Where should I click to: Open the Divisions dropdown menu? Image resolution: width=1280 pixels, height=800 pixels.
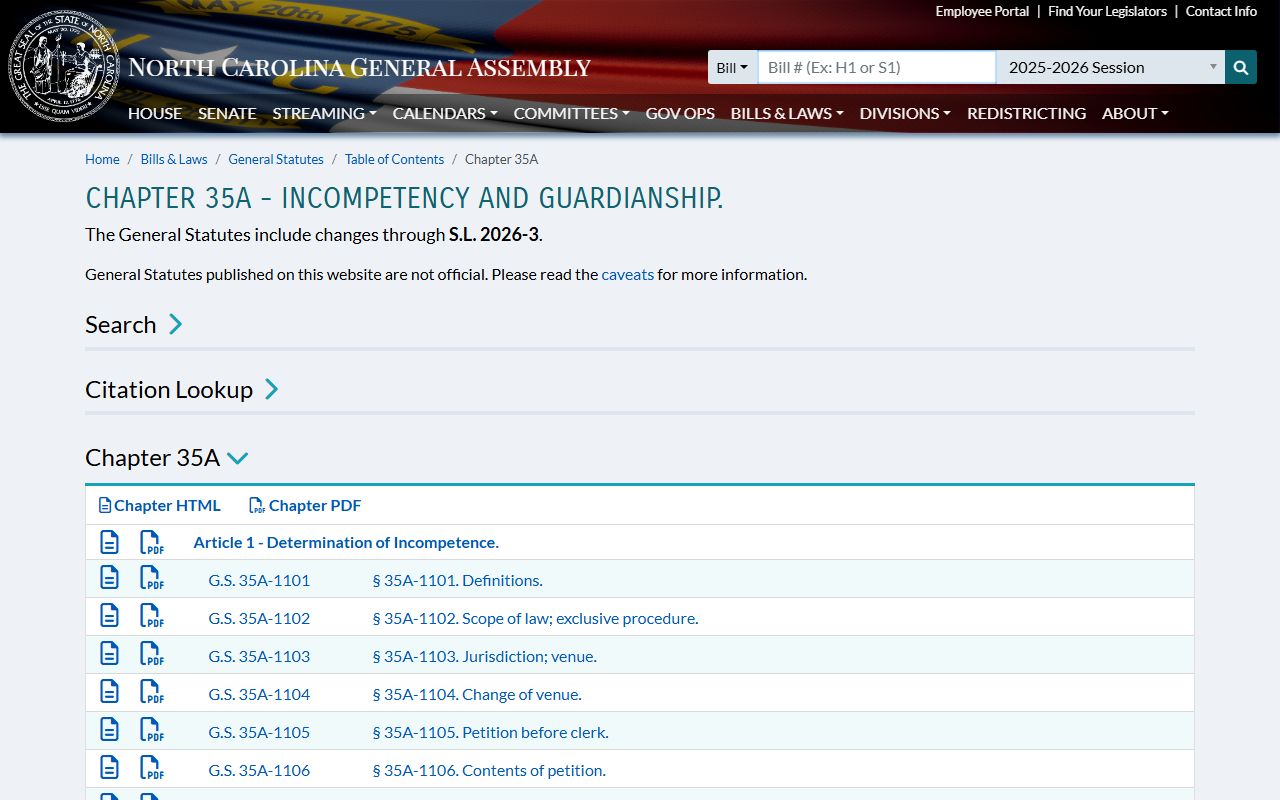tap(905, 113)
